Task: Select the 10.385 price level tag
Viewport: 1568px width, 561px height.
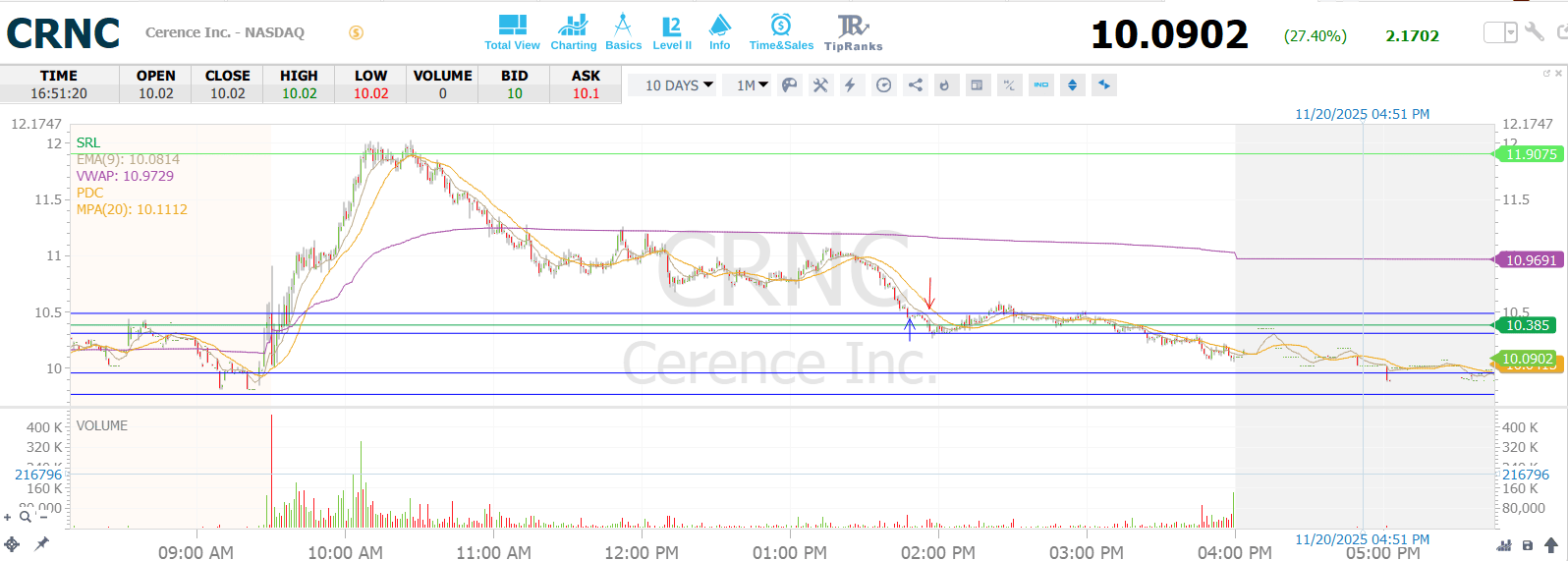Action: point(1526,325)
